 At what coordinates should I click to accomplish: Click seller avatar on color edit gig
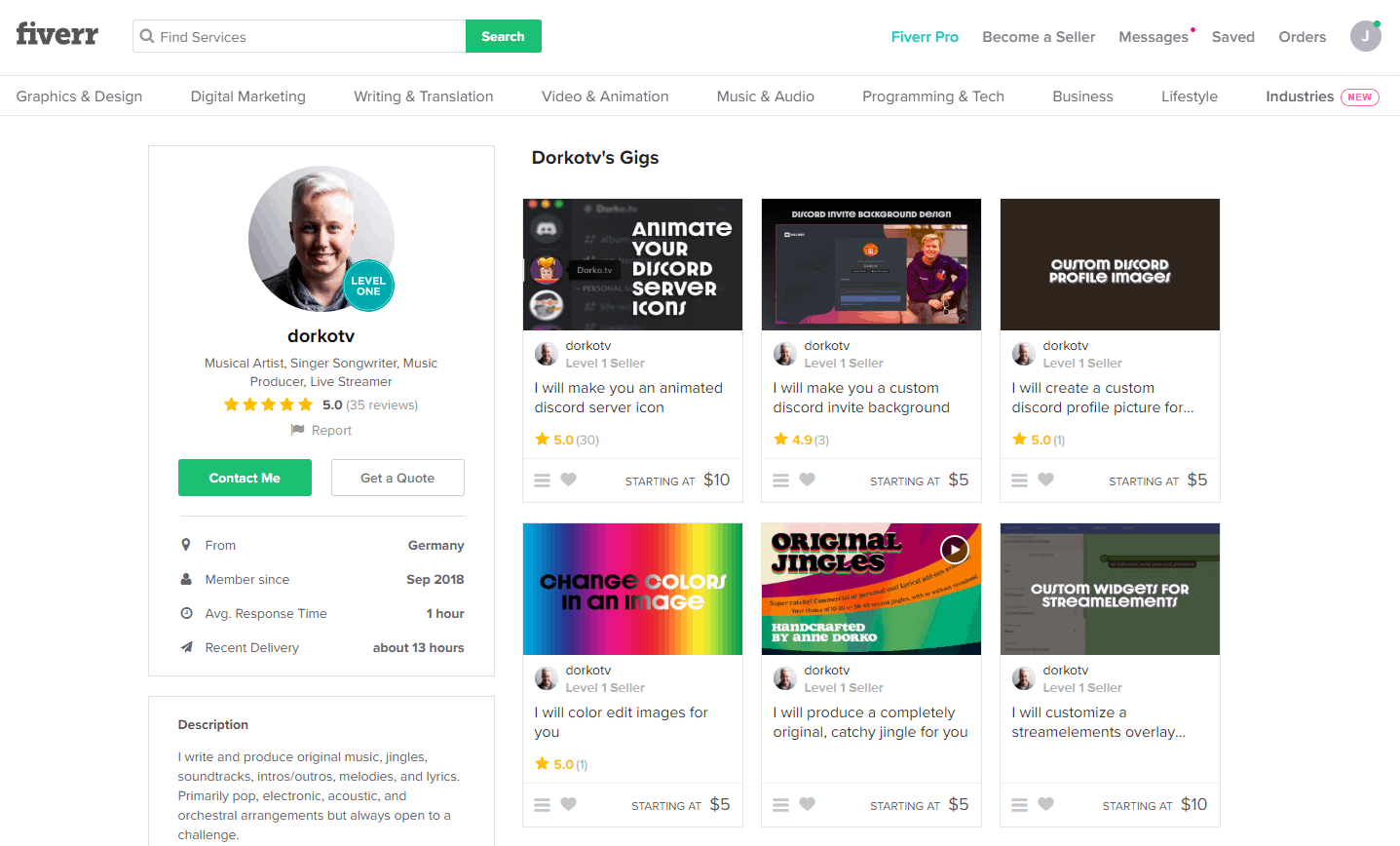pos(547,678)
